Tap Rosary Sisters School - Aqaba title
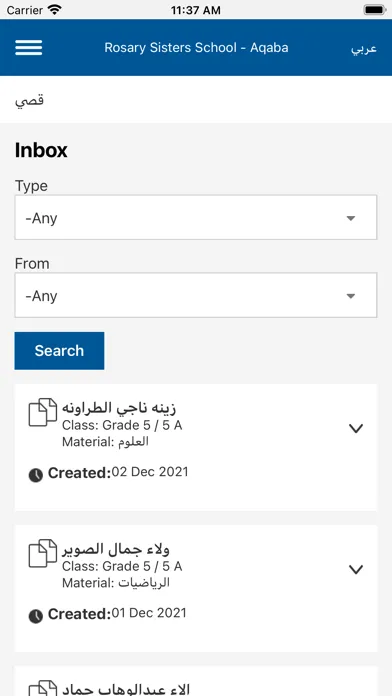Image resolution: width=392 pixels, height=696 pixels. click(x=196, y=47)
